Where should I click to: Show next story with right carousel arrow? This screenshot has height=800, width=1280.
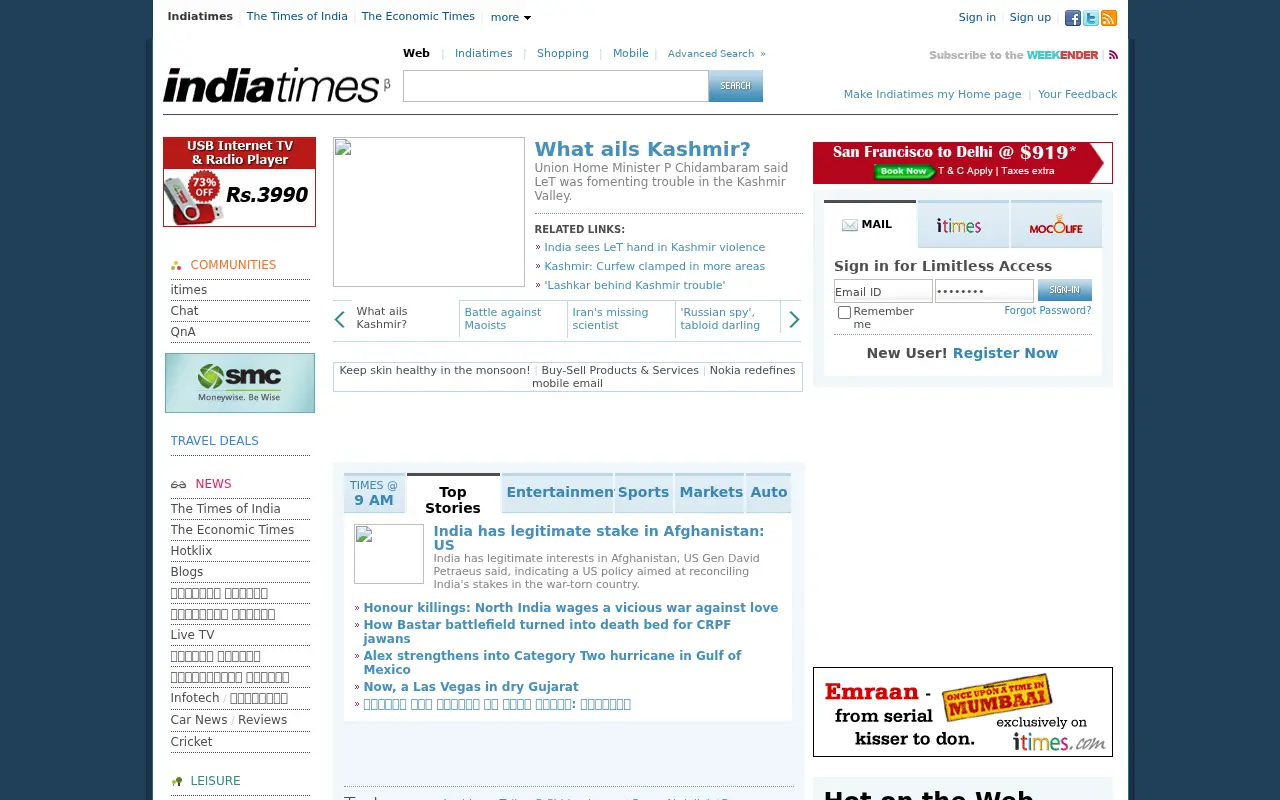(794, 319)
